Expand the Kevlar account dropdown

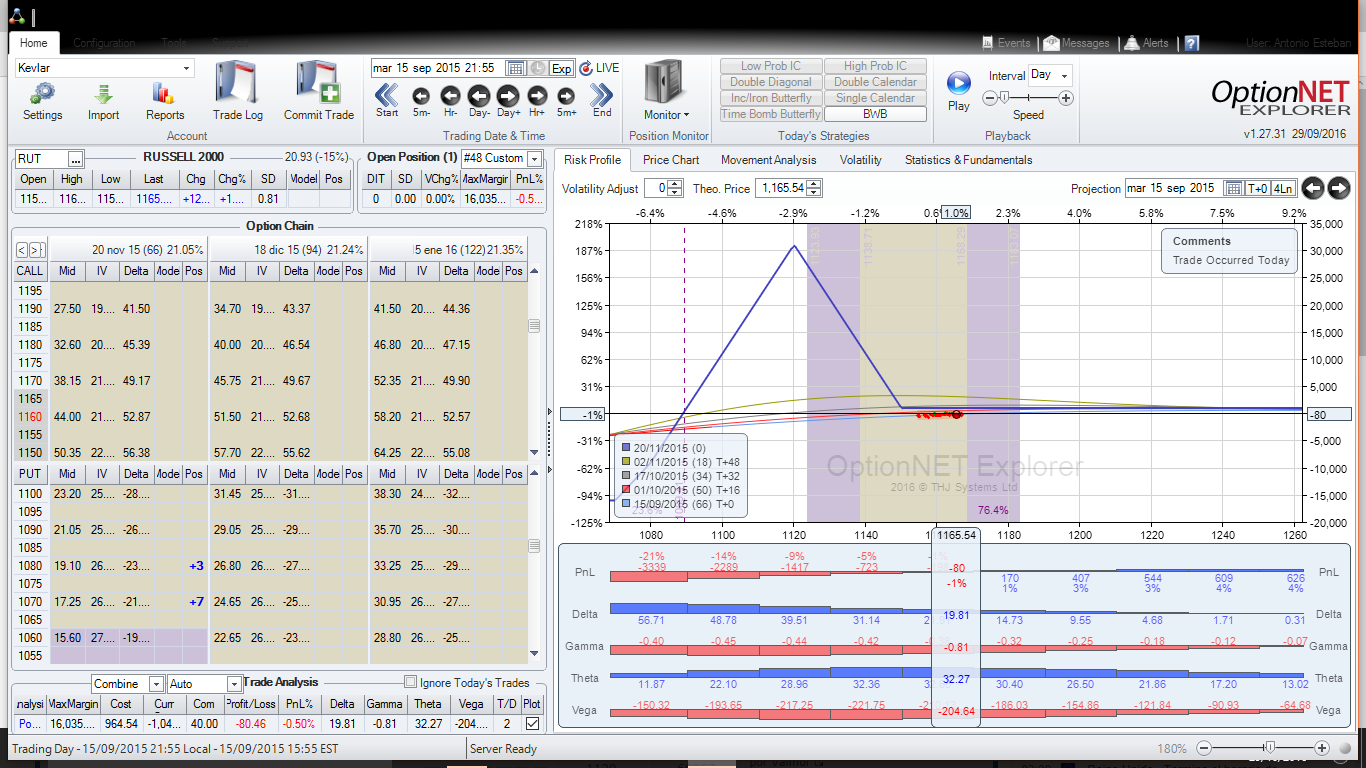pyautogui.click(x=186, y=68)
